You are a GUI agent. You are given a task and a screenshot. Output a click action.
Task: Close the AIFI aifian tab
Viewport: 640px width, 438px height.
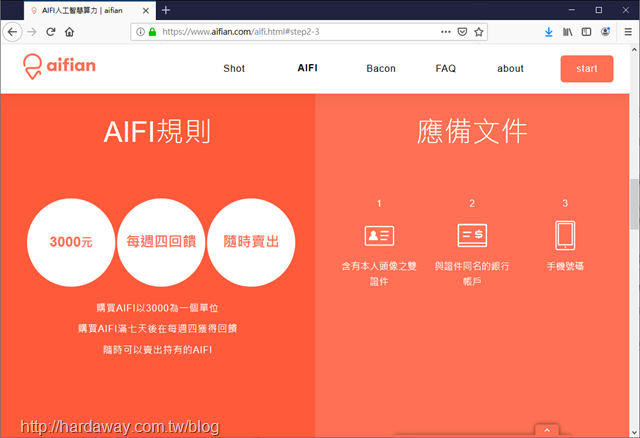tap(146, 11)
